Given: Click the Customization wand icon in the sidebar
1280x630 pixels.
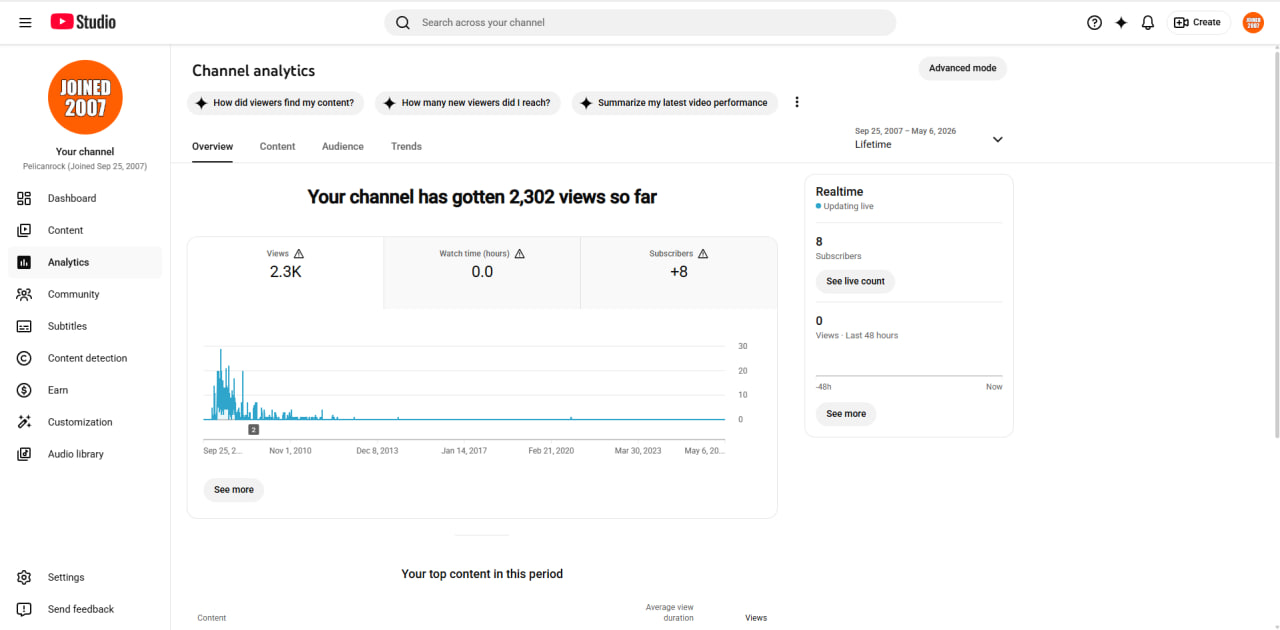Looking at the screenshot, I should 25,422.
